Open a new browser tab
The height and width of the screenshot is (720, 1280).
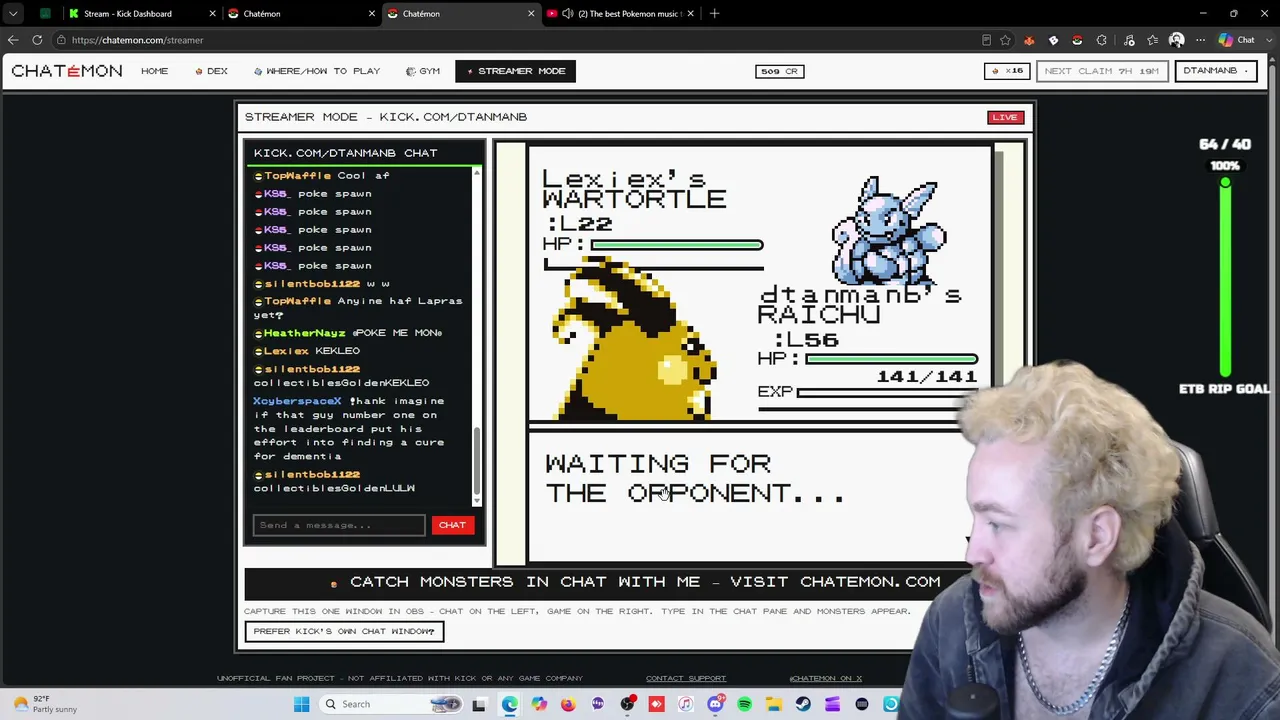714,13
